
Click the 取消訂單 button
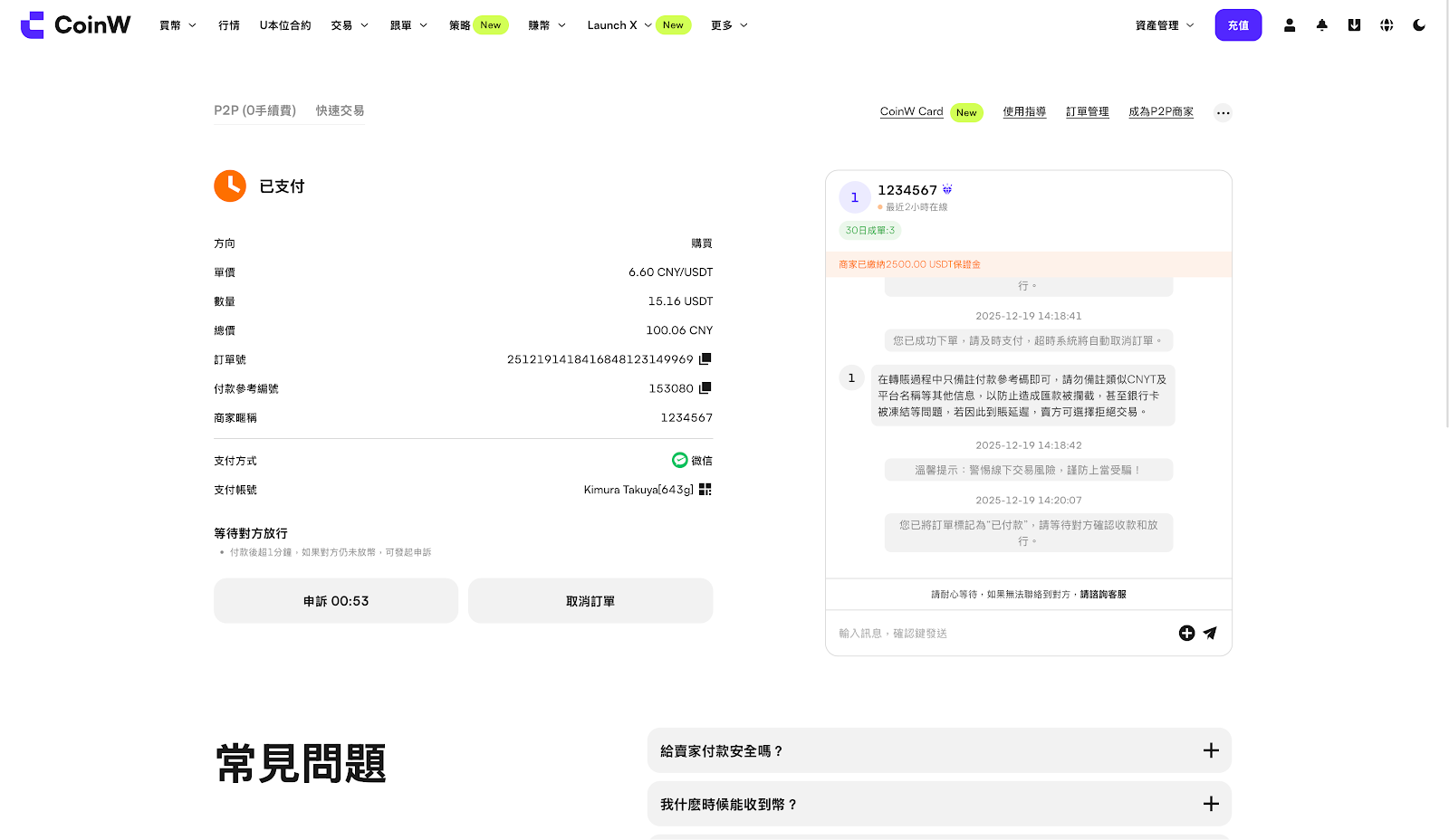click(x=590, y=601)
